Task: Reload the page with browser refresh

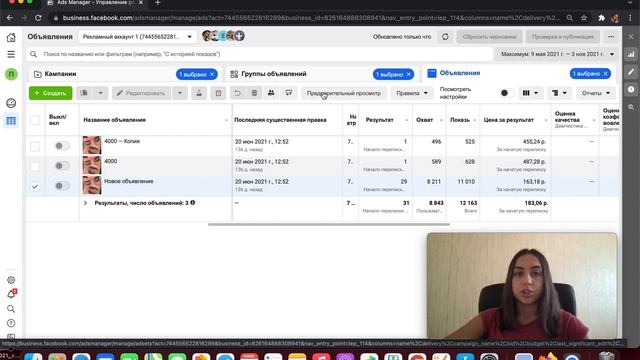Action: 38,18
